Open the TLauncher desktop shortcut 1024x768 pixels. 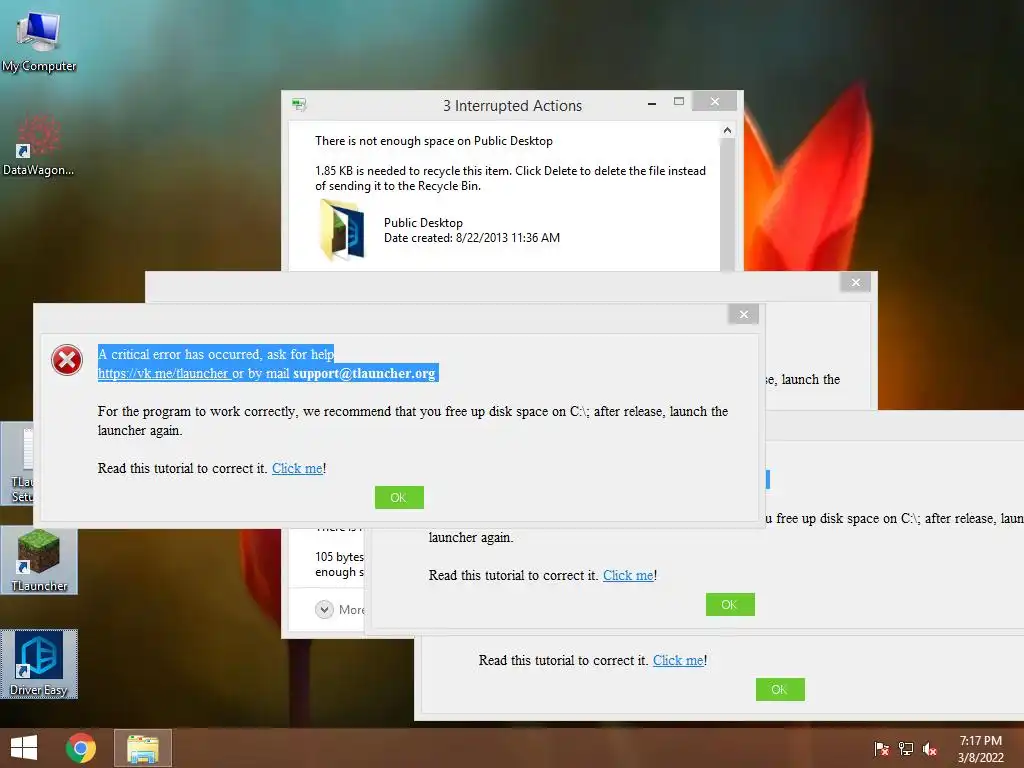pos(39,561)
